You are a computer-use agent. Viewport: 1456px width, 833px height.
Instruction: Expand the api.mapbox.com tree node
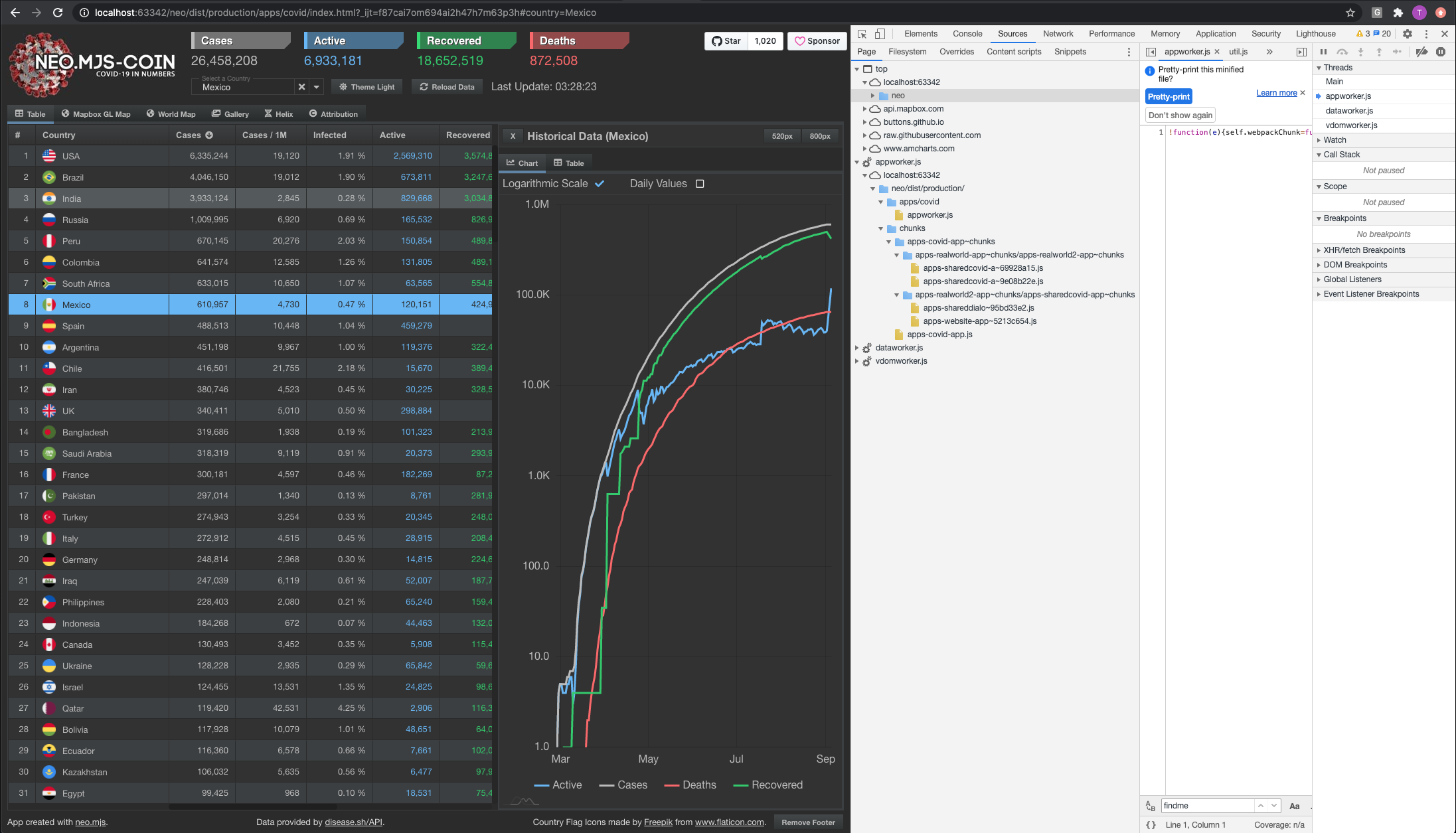(864, 109)
